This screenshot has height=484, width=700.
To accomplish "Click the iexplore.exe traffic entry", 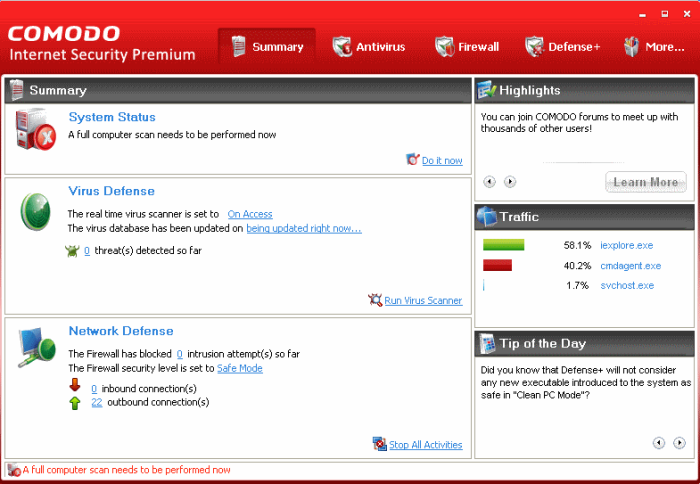I will (626, 245).
